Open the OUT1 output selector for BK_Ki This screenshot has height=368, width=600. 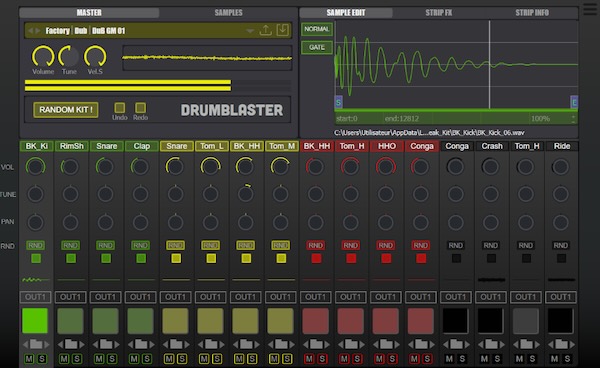tap(35, 297)
